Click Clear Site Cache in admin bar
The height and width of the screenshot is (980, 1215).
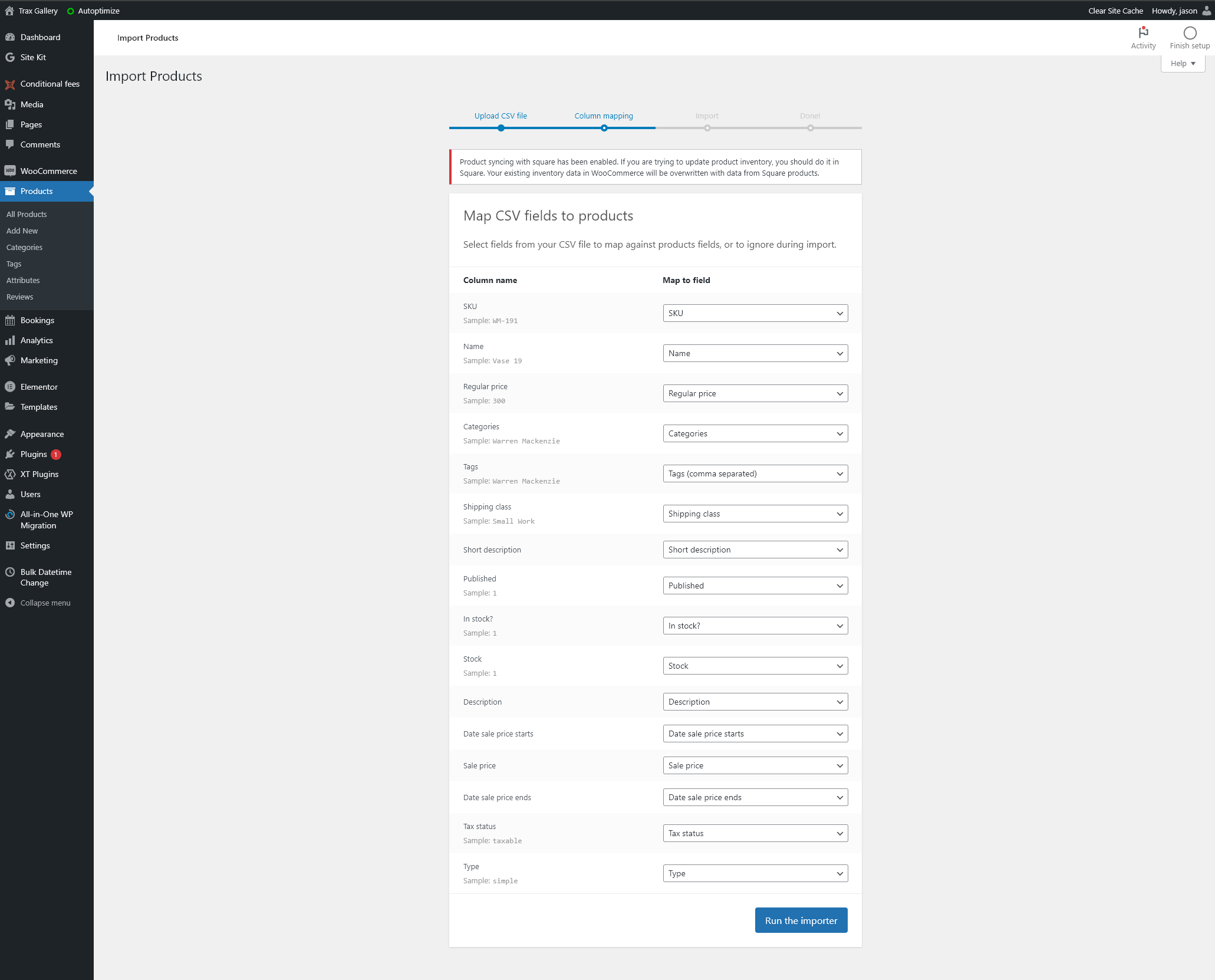click(x=1115, y=11)
